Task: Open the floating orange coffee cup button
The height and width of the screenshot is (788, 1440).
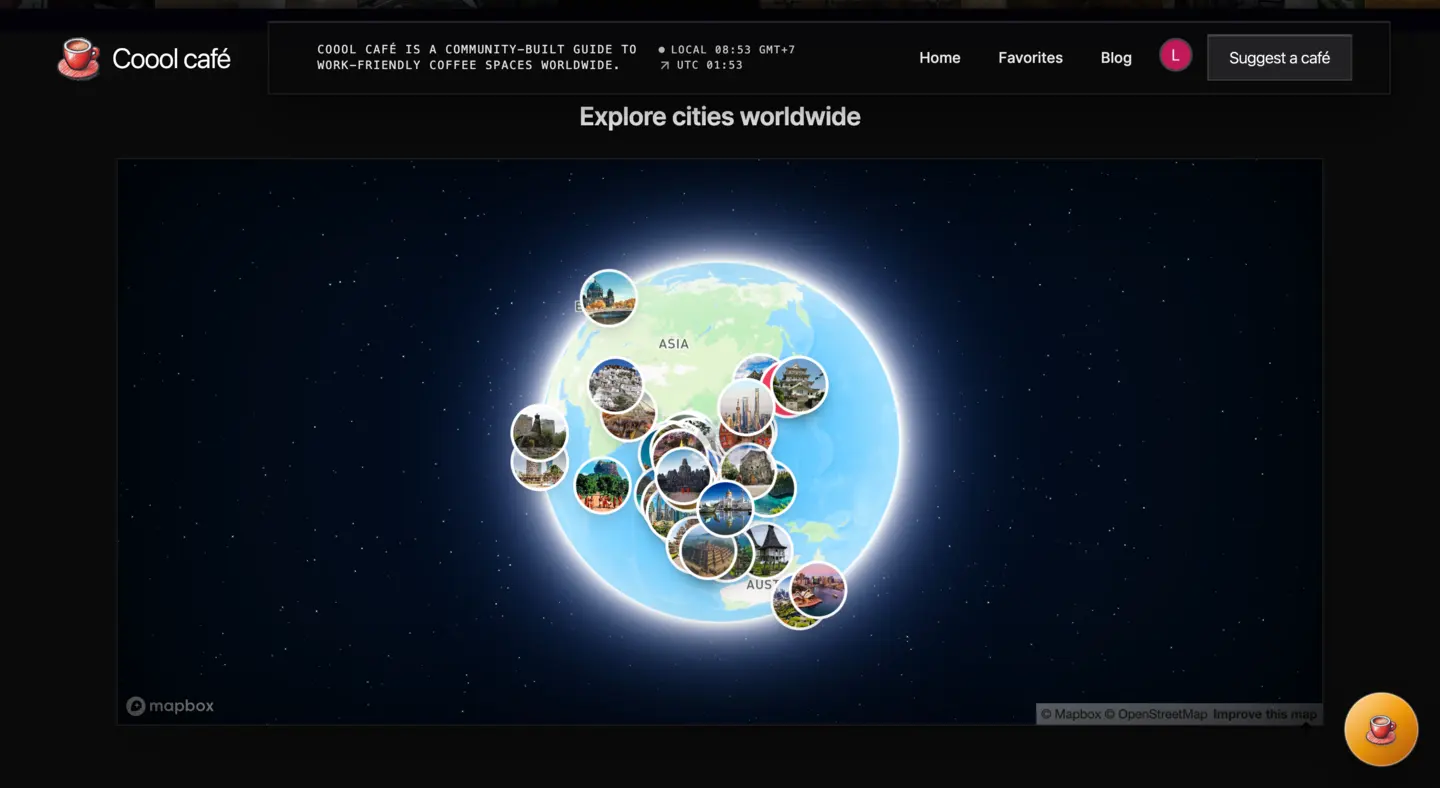Action: click(1380, 729)
